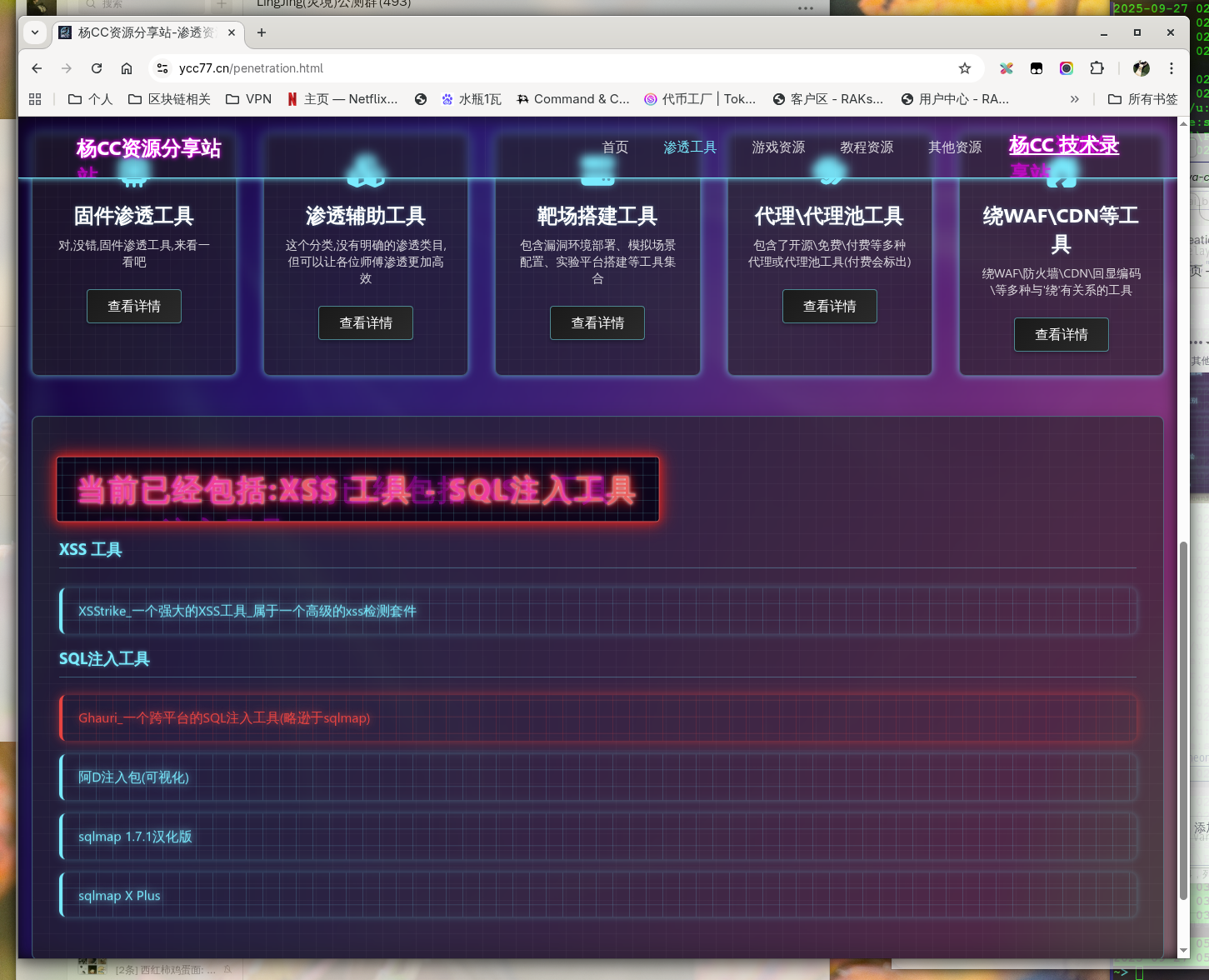Open the apps grid in bookmarks bar
The height and width of the screenshot is (980, 1209).
pos(35,99)
